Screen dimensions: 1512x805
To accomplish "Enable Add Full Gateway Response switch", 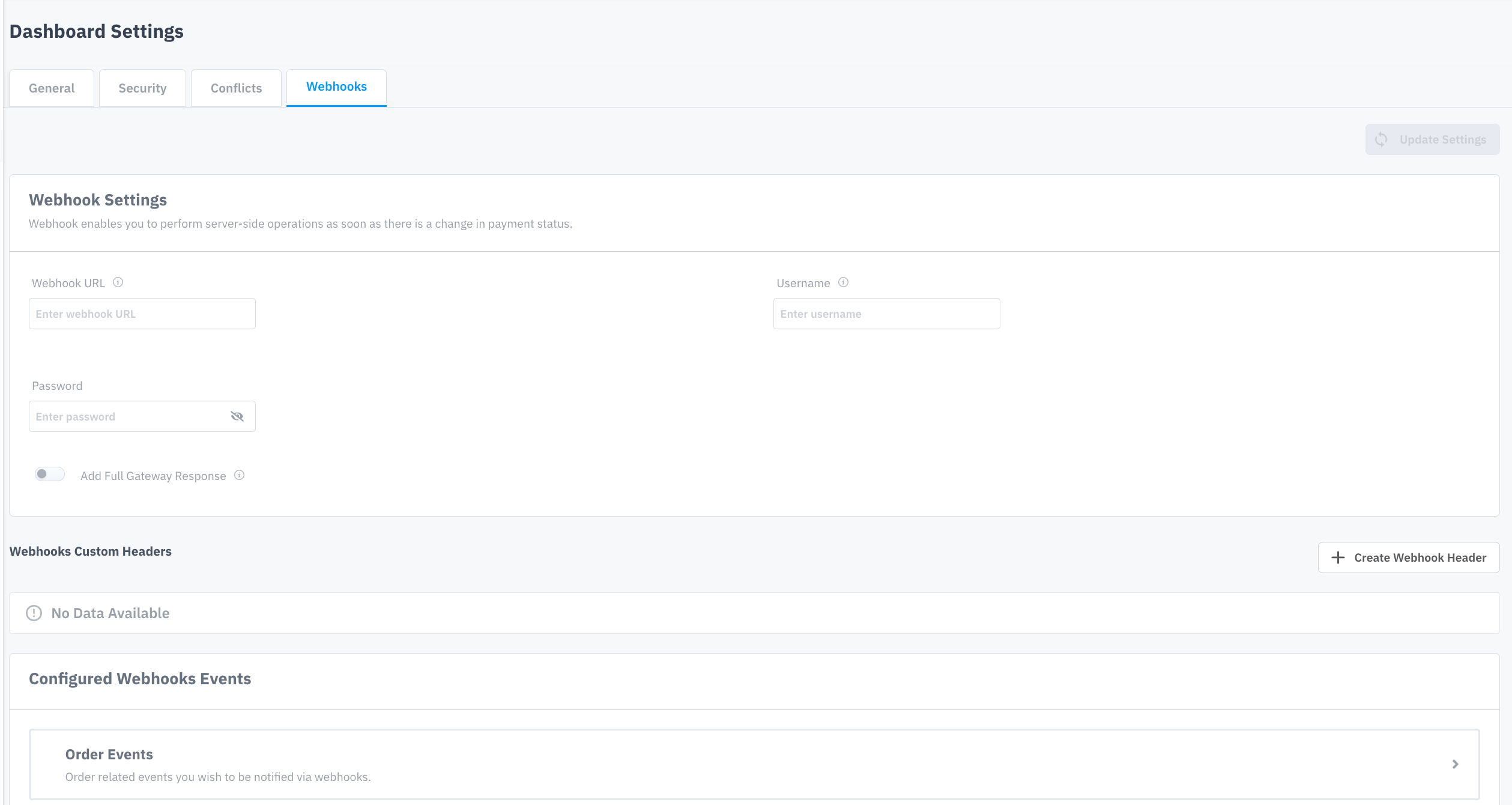I will (49, 475).
